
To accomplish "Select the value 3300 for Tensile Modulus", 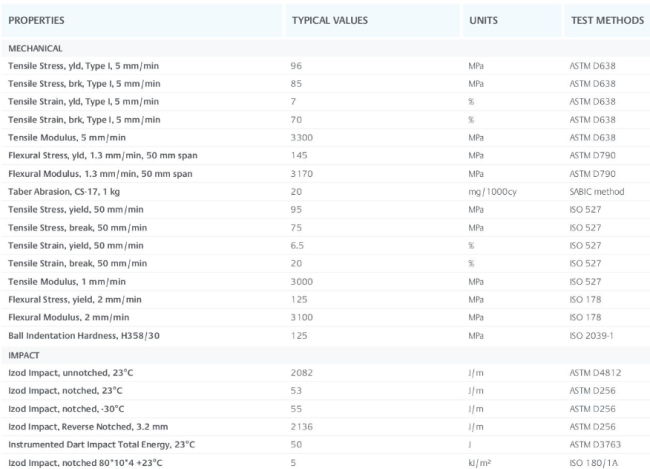I will (301, 138).
